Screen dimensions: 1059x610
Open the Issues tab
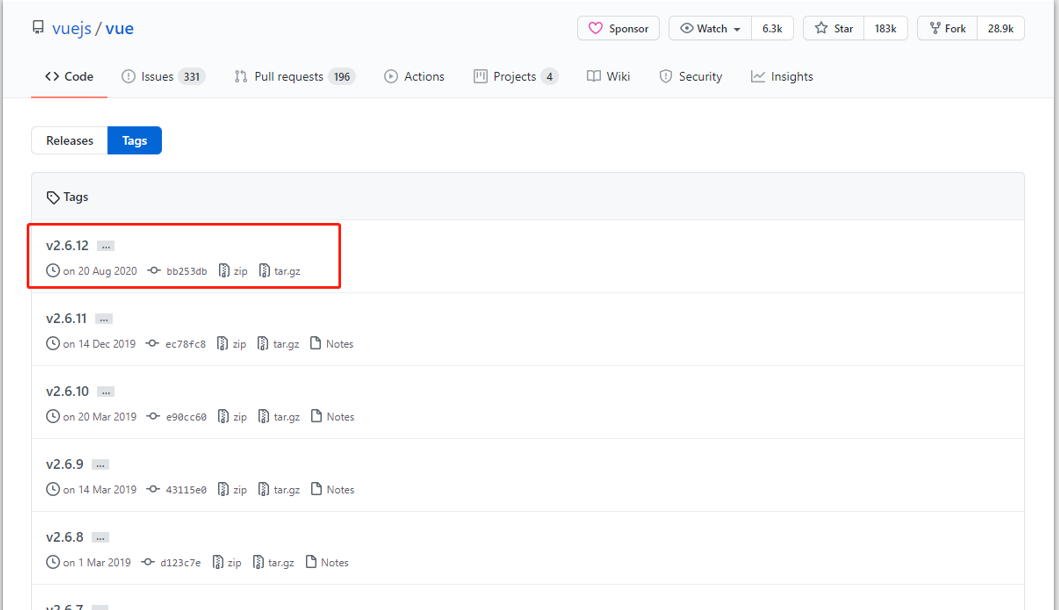coord(162,76)
